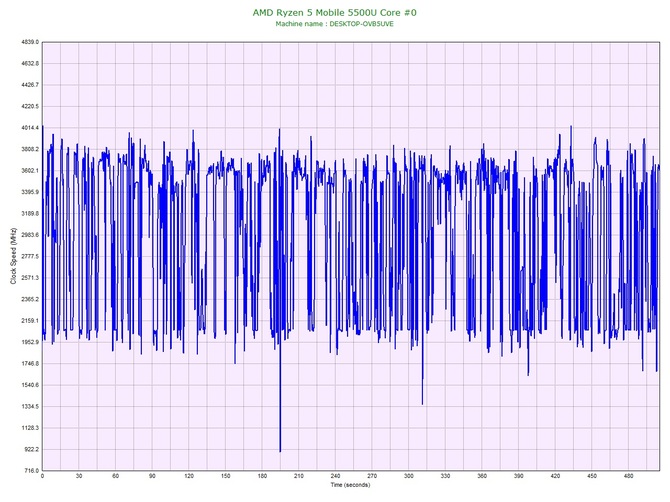Select the 1540.6 y-axis value
Screen dimensions: 670x502
[29, 385]
